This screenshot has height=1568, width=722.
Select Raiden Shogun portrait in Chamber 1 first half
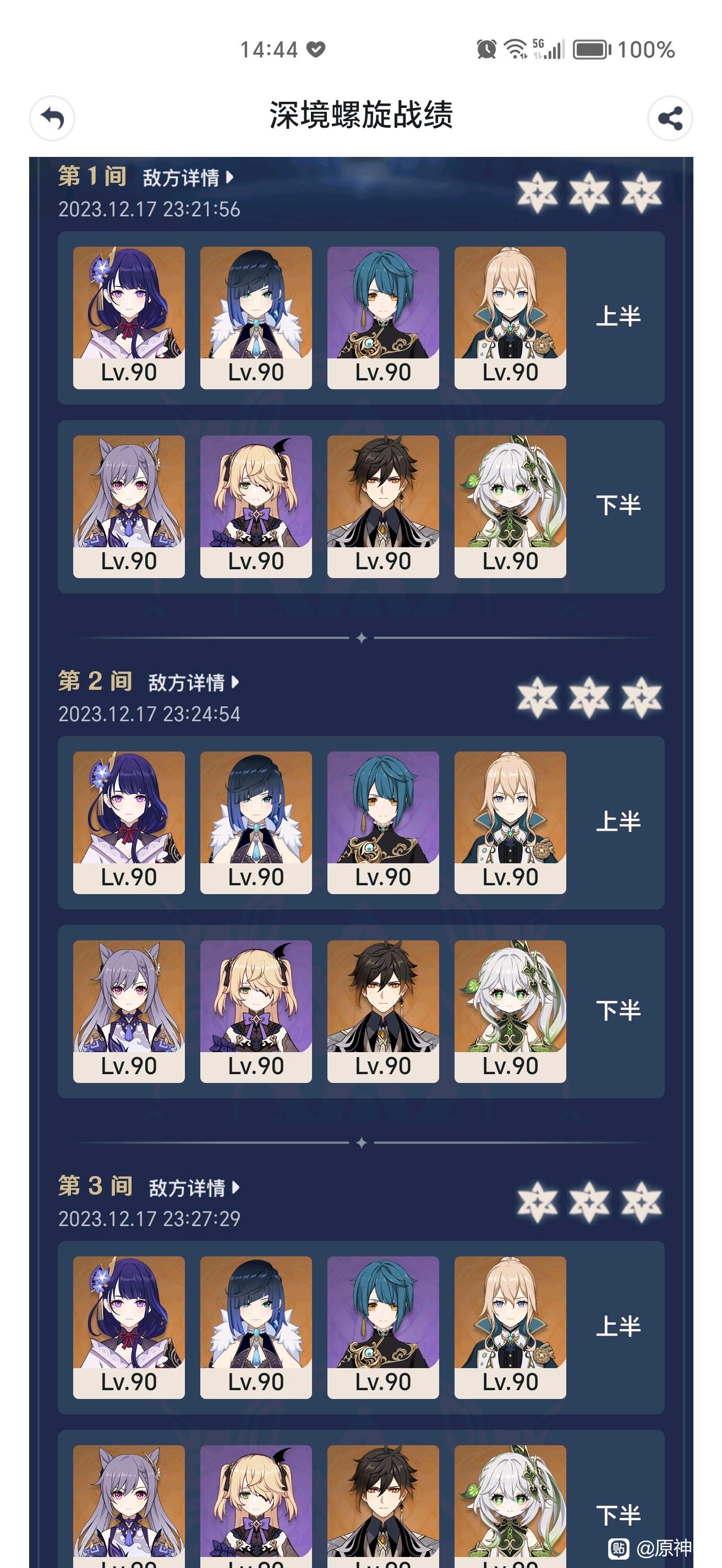(129, 318)
